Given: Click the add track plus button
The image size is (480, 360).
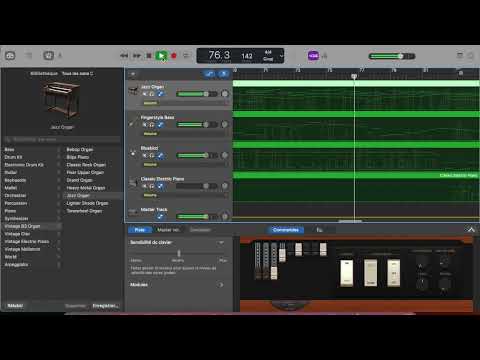Looking at the screenshot, I should [133, 74].
